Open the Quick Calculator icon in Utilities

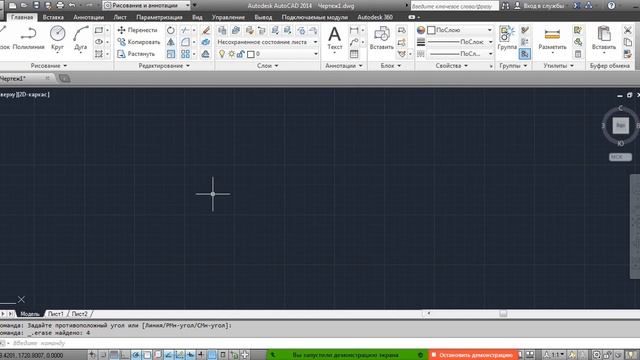click(x=578, y=54)
